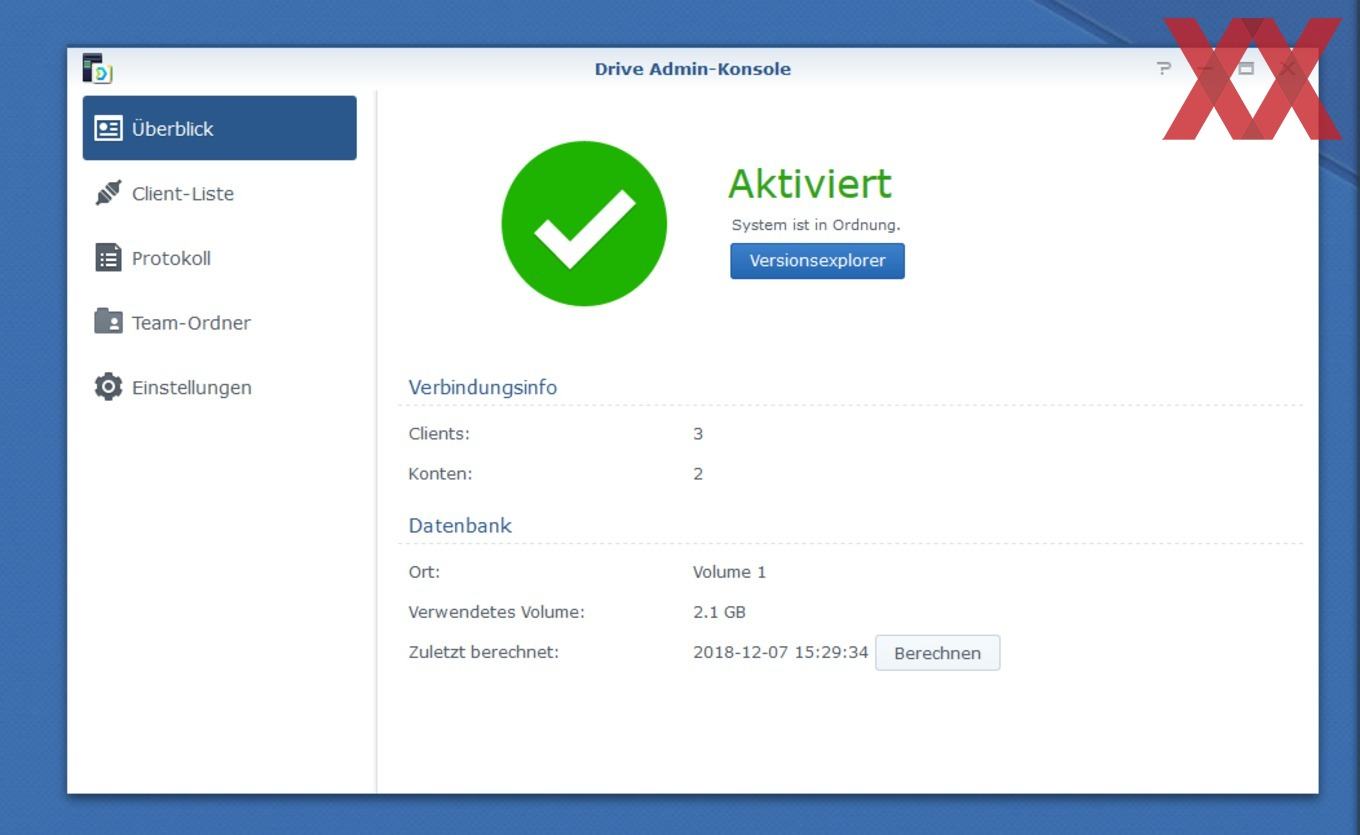Screen dimensions: 1360x835
Task: Open the Versionsexplorer
Action: [817, 261]
